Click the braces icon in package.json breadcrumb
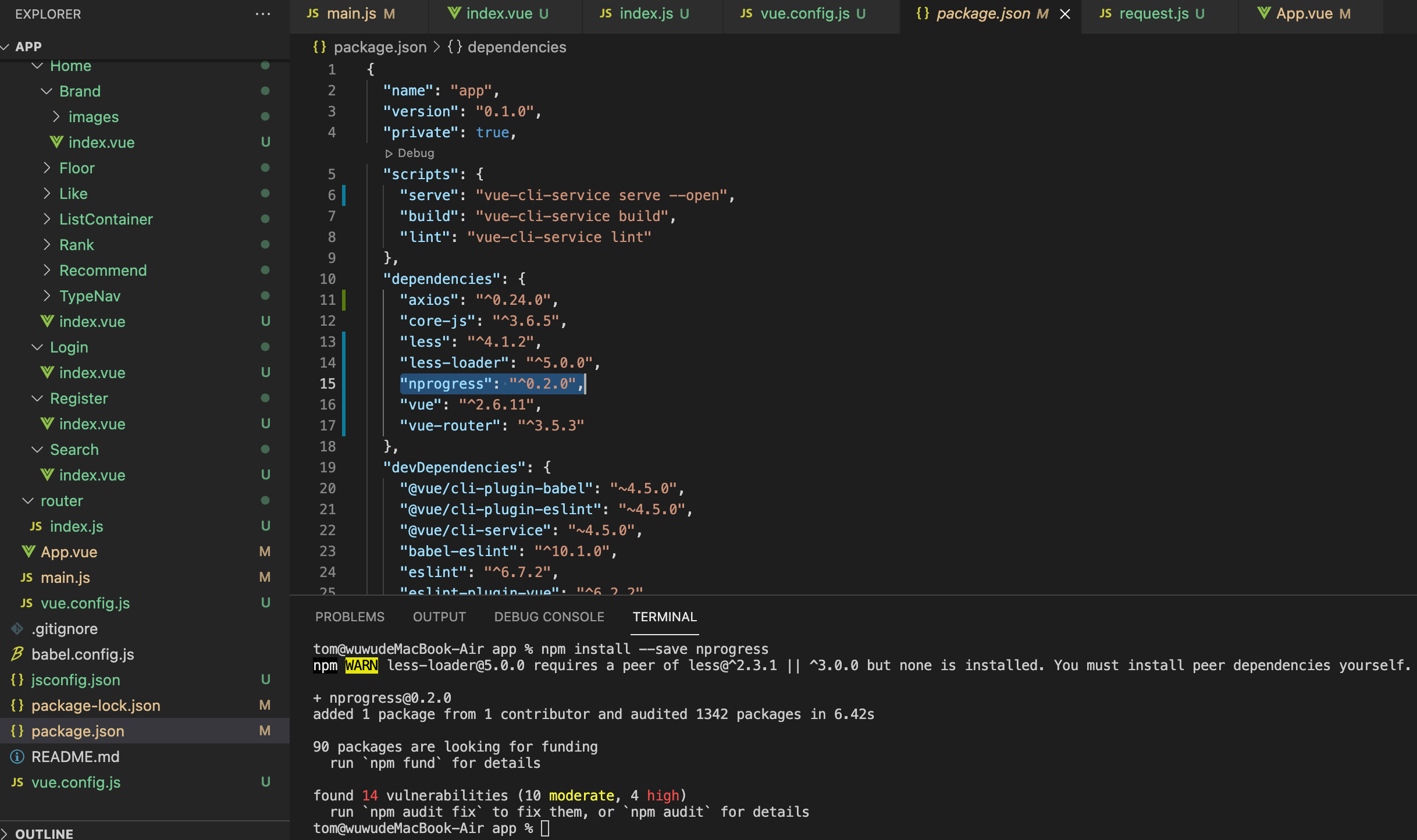This screenshot has width=1417, height=840. click(319, 47)
